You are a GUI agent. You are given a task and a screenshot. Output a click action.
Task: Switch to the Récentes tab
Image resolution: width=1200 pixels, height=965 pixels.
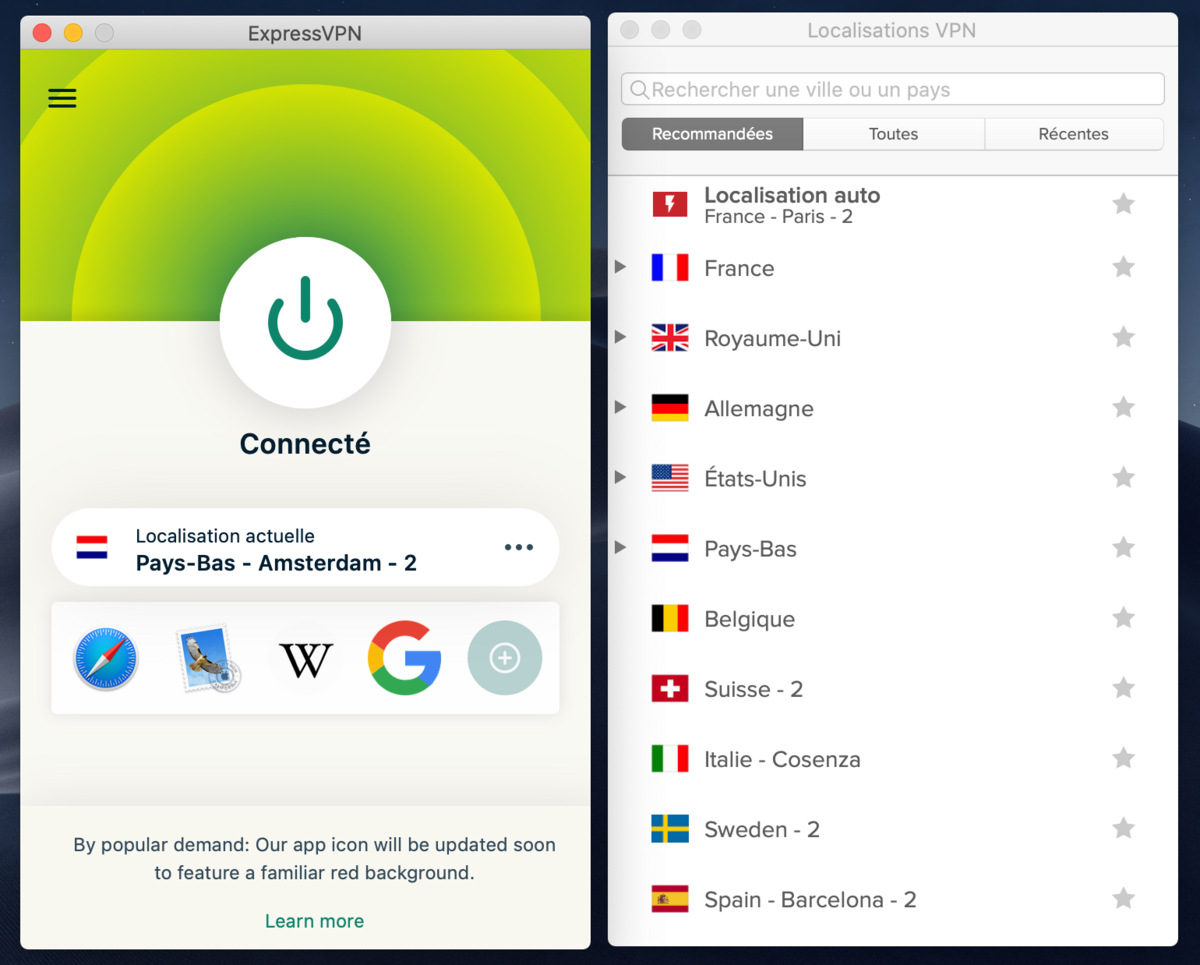[1073, 134]
